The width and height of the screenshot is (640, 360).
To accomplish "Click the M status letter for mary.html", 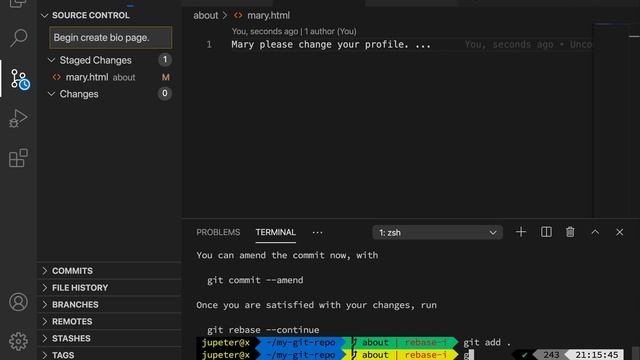I will click(x=165, y=77).
